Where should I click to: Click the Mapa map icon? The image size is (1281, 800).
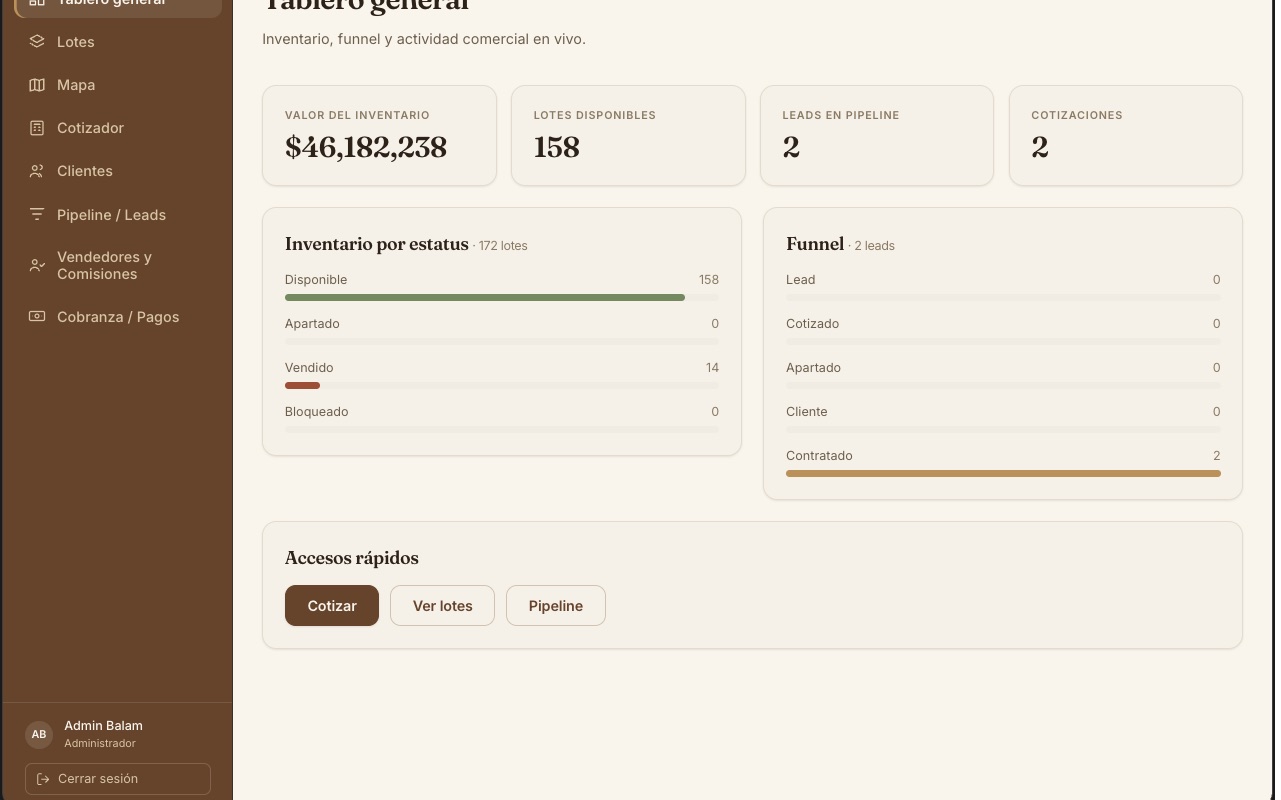pos(37,85)
